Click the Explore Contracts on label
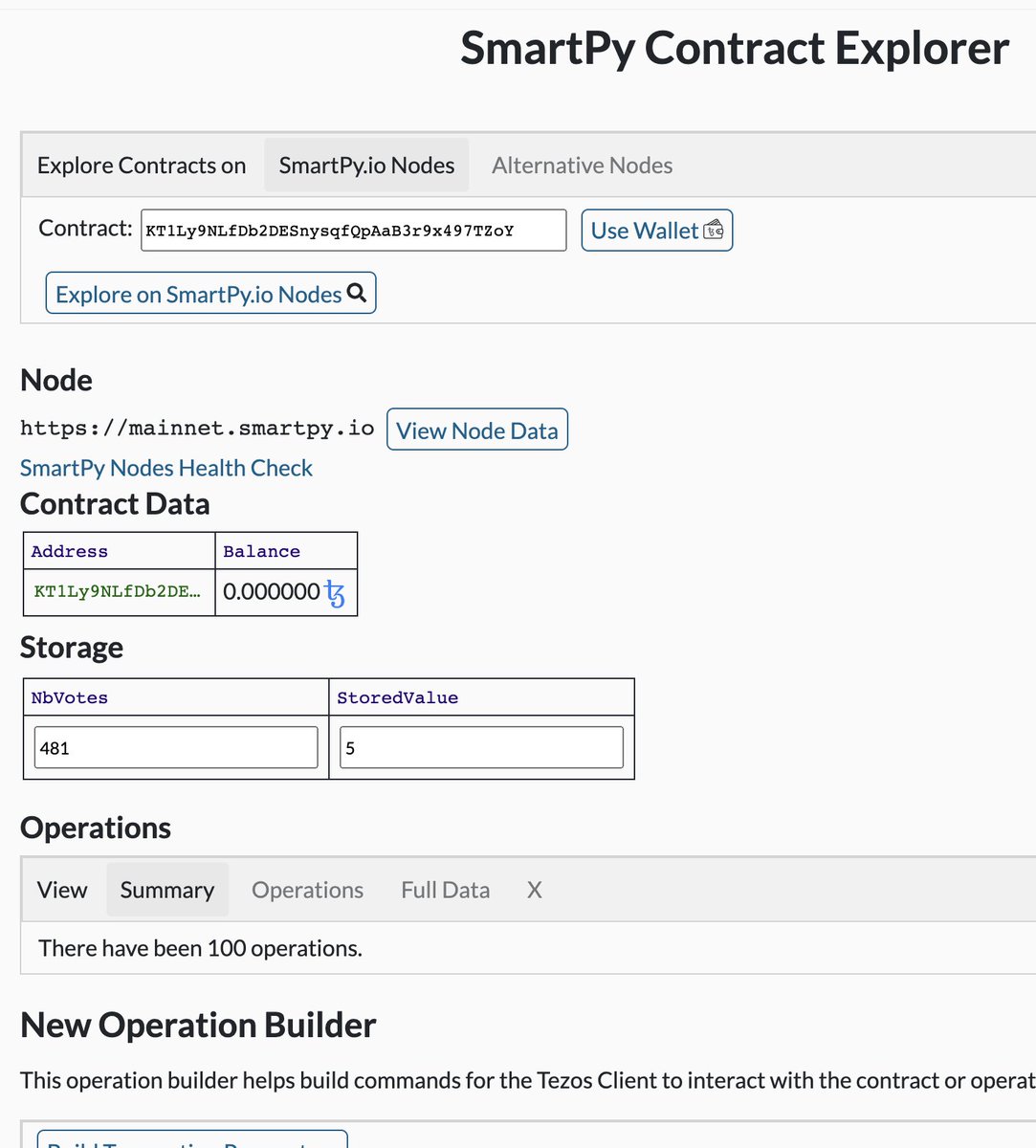 point(142,166)
